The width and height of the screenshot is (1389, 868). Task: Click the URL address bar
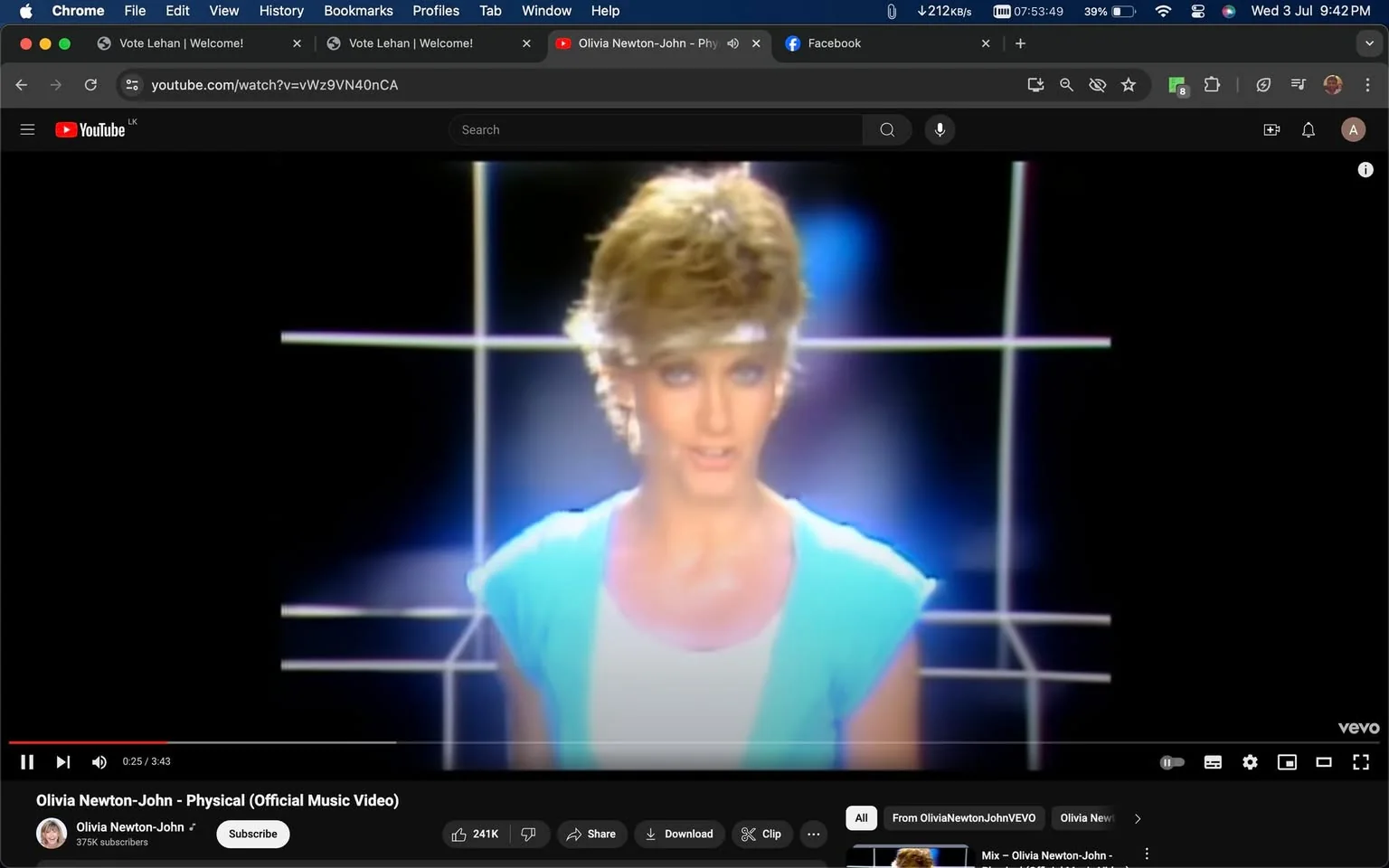[579, 84]
